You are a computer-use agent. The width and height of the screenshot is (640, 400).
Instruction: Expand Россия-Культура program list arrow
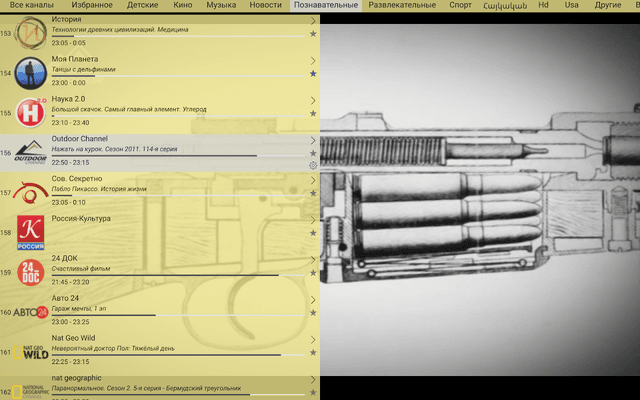coord(313,220)
